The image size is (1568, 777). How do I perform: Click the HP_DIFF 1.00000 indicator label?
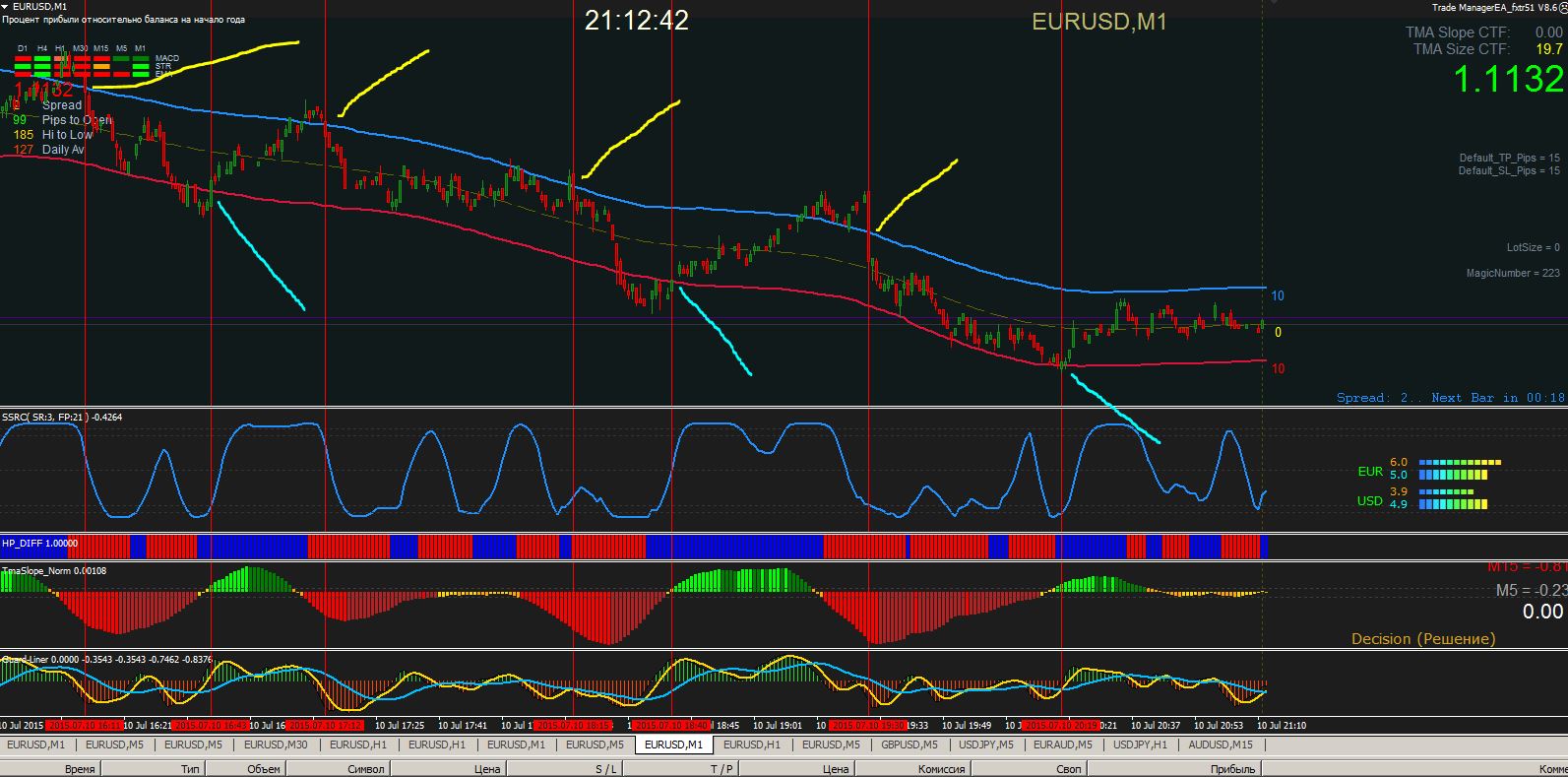pyautogui.click(x=39, y=543)
